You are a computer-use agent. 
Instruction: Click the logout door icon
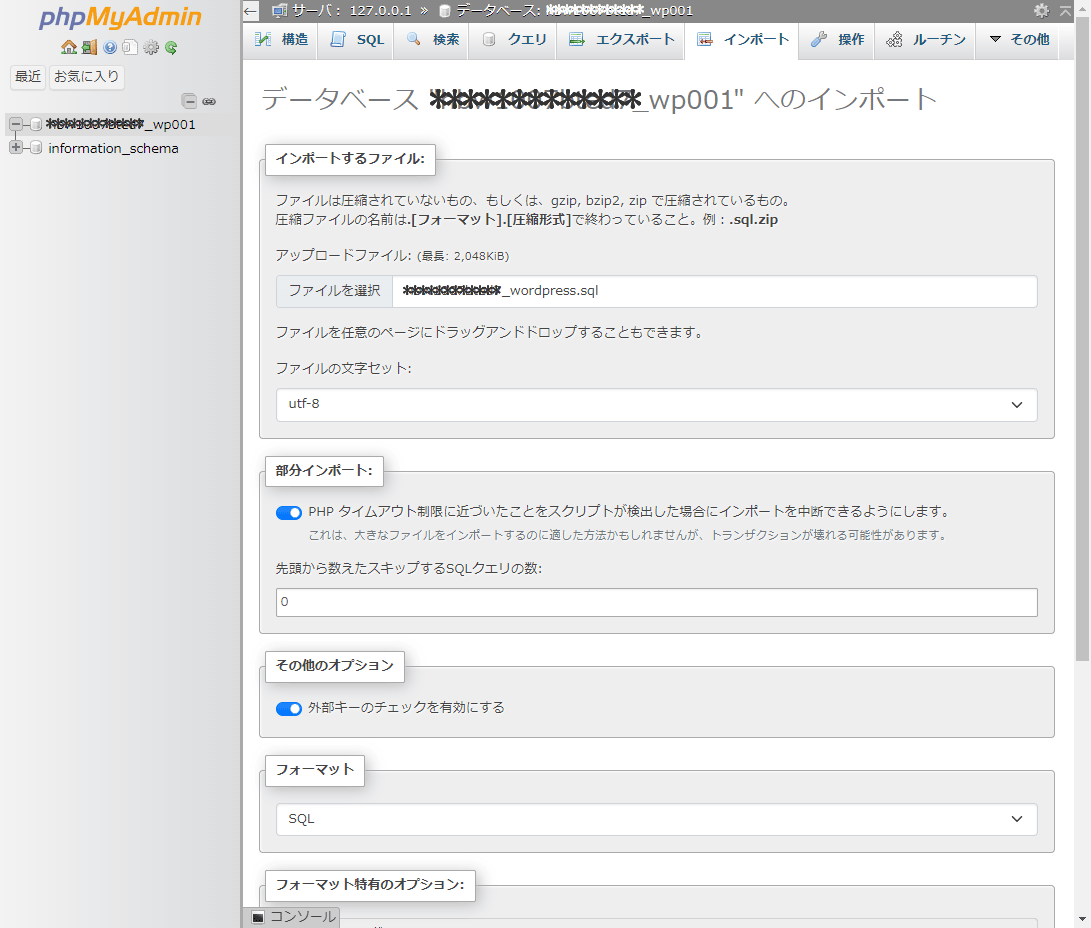coord(89,47)
